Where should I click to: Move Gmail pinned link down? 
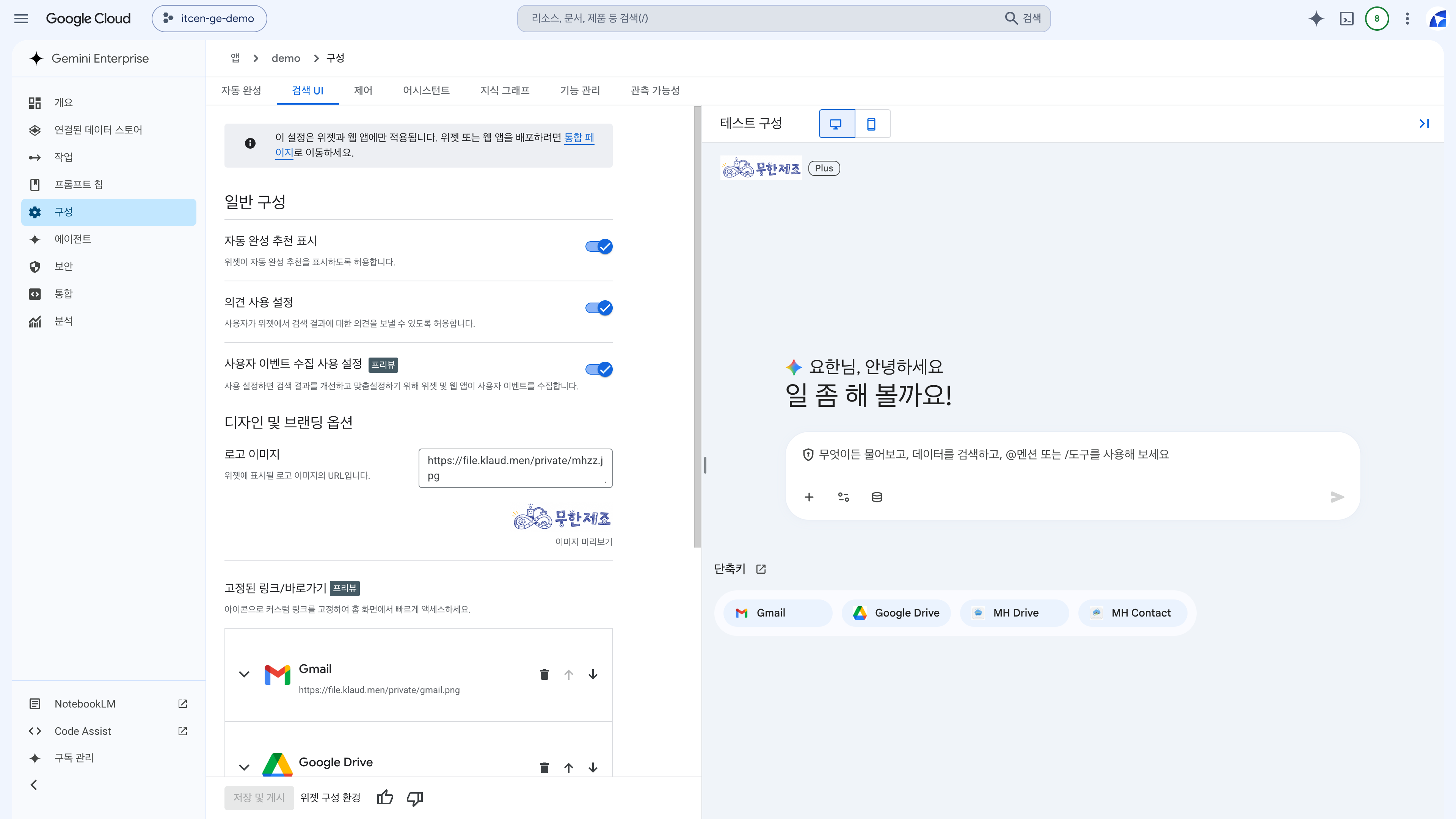tap(593, 674)
